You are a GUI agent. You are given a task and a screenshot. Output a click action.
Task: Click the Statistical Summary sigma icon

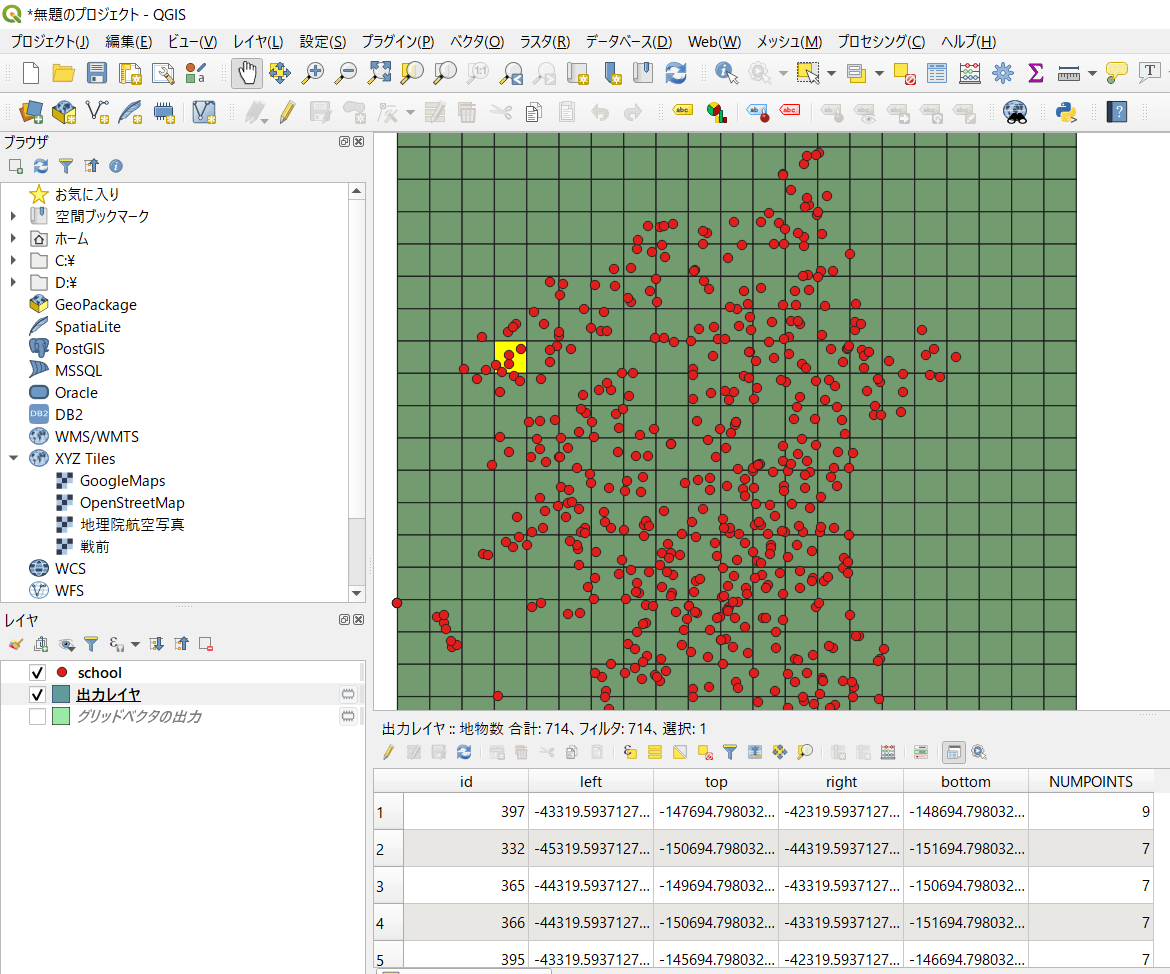tap(1036, 73)
